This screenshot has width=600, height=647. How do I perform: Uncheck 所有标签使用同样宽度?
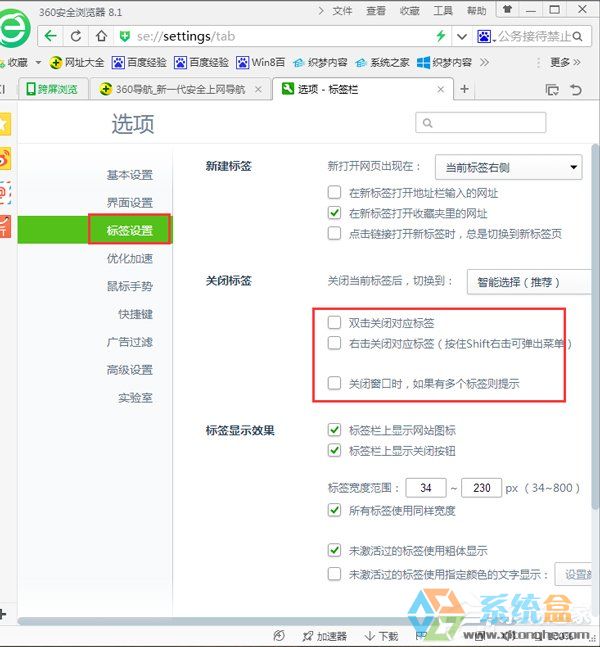334,510
